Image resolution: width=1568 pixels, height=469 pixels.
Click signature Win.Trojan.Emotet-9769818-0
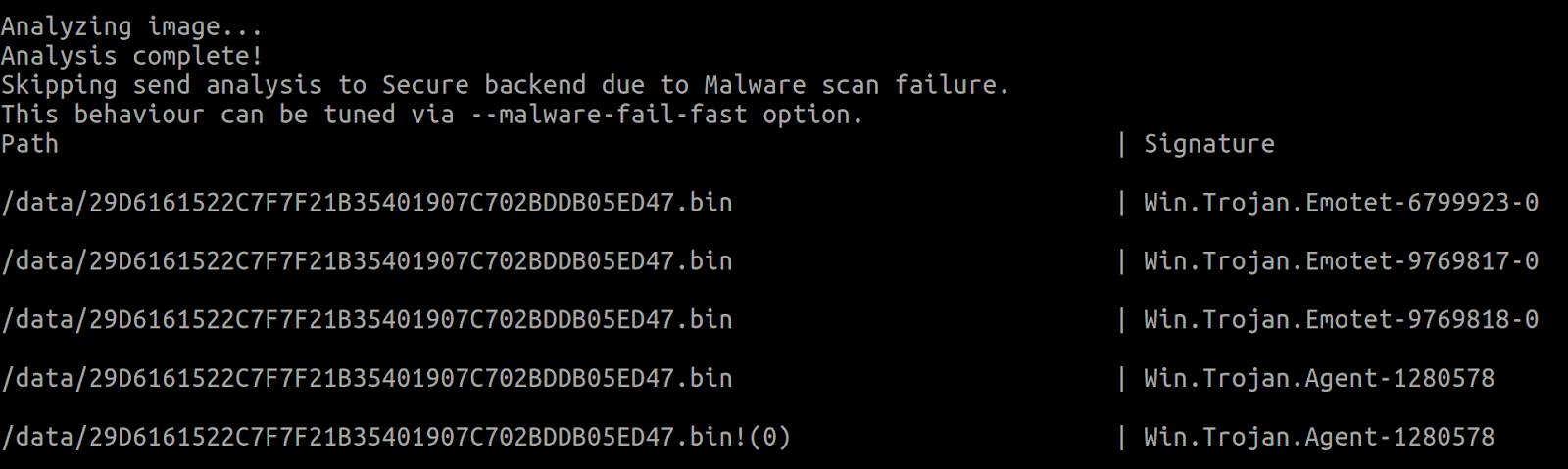pyautogui.click(x=1341, y=321)
